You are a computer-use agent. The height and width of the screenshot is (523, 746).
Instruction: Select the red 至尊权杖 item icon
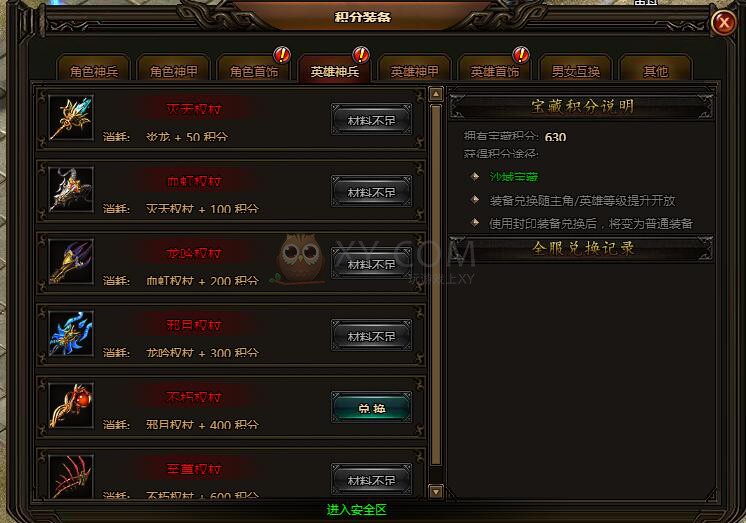click(71, 476)
